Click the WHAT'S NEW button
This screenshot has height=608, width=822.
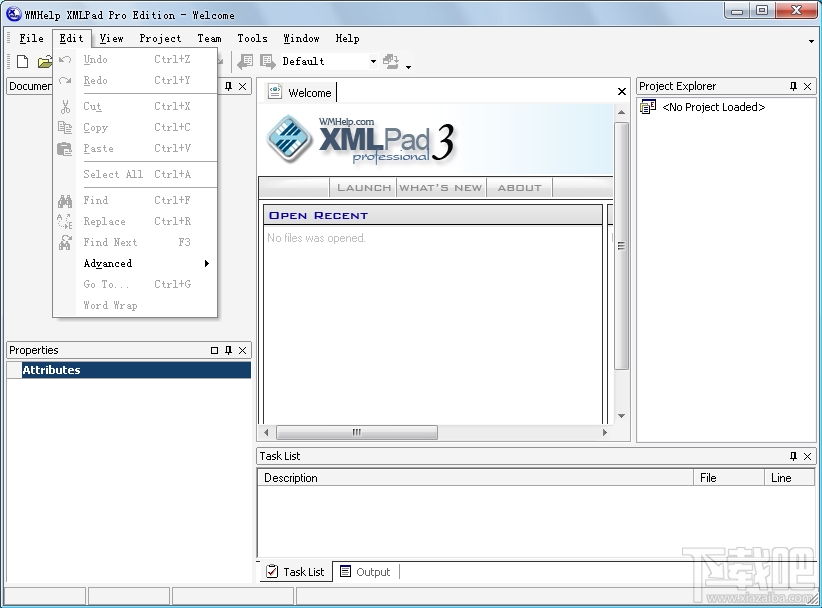pos(441,188)
